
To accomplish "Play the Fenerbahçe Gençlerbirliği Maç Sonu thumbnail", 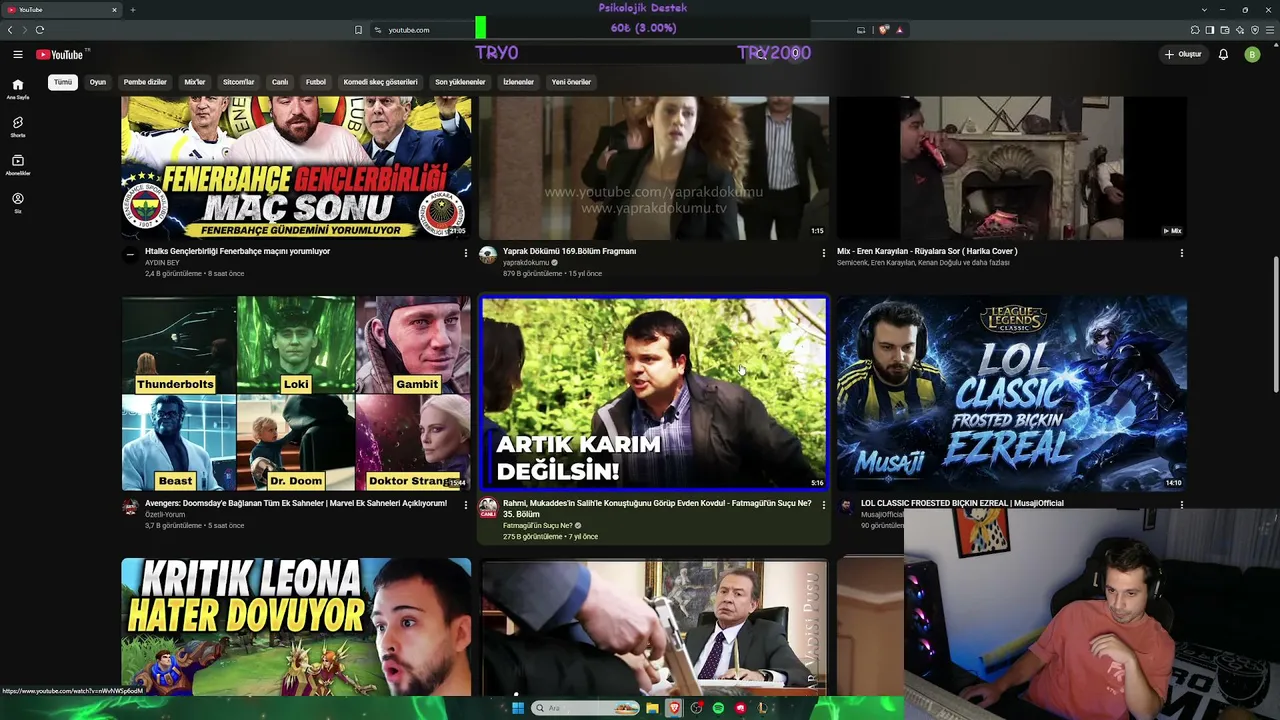I will (x=296, y=168).
